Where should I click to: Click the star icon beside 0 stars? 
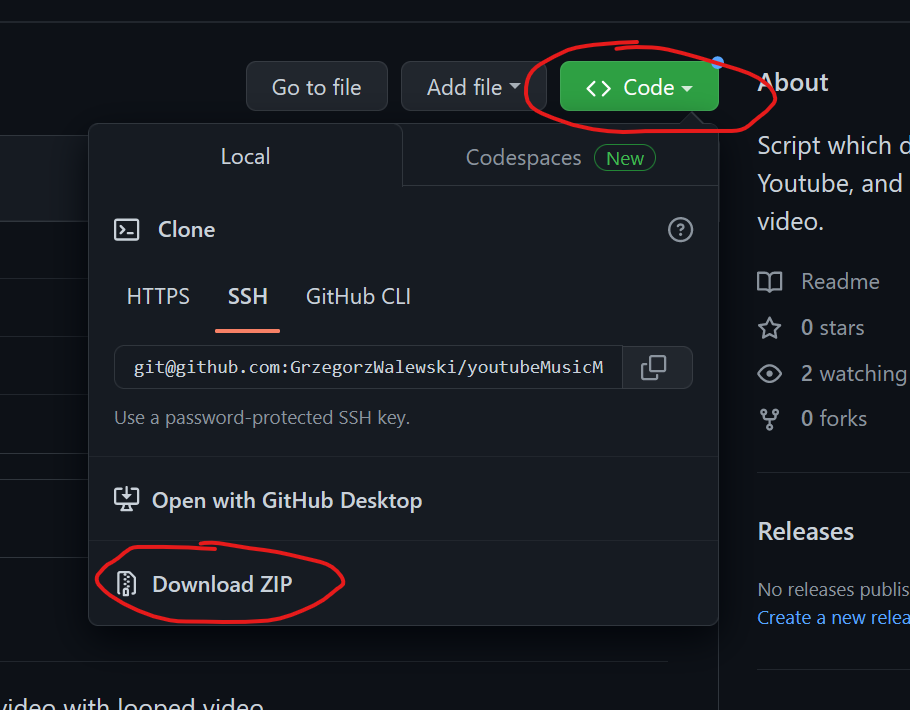(770, 328)
